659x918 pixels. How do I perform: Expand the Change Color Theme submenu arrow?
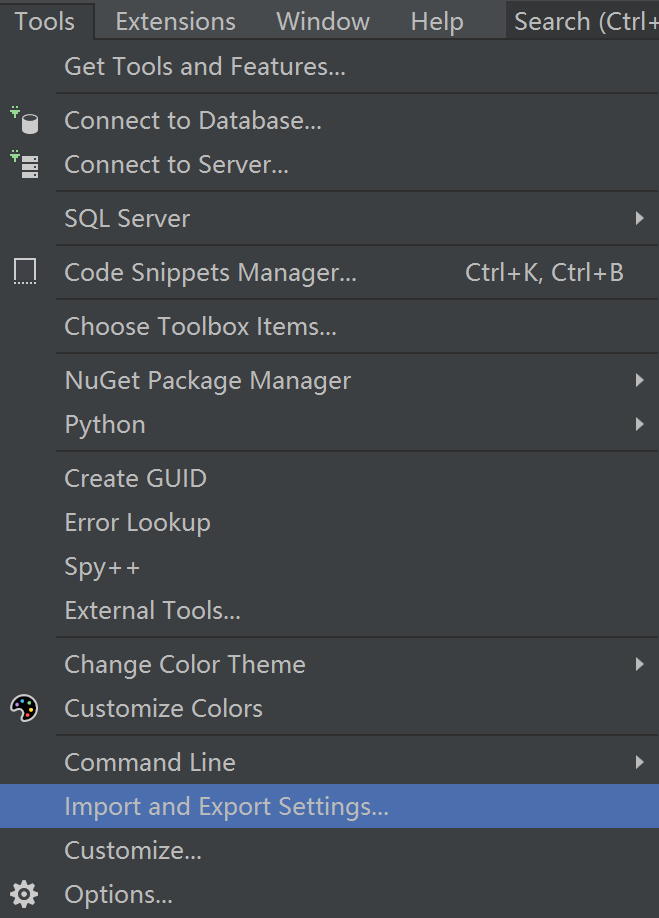pos(640,664)
